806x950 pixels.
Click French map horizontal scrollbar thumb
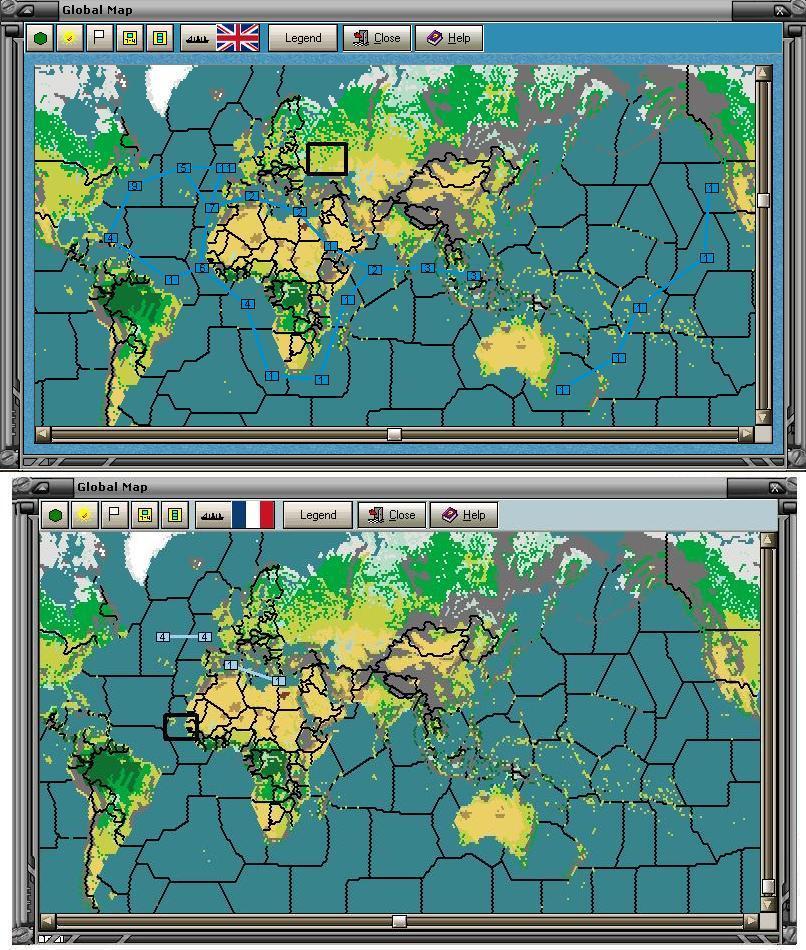399,922
